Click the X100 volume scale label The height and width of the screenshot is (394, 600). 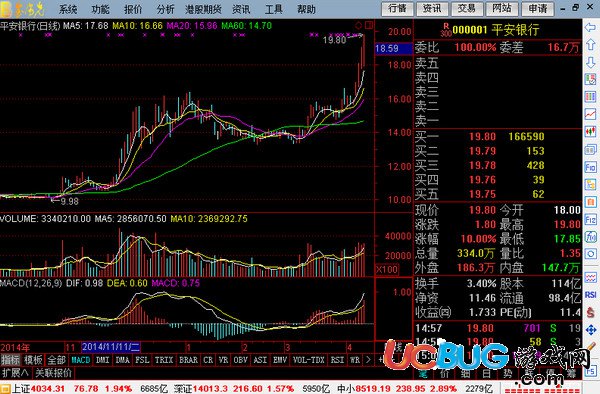coord(387,269)
